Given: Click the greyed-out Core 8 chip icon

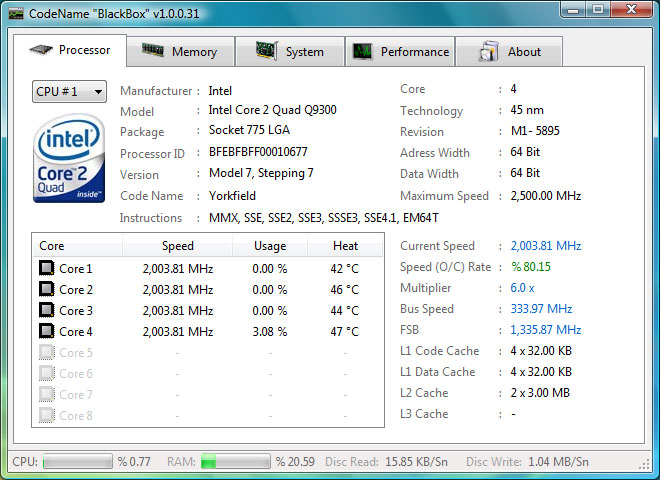Looking at the screenshot, I should pyautogui.click(x=47, y=416).
